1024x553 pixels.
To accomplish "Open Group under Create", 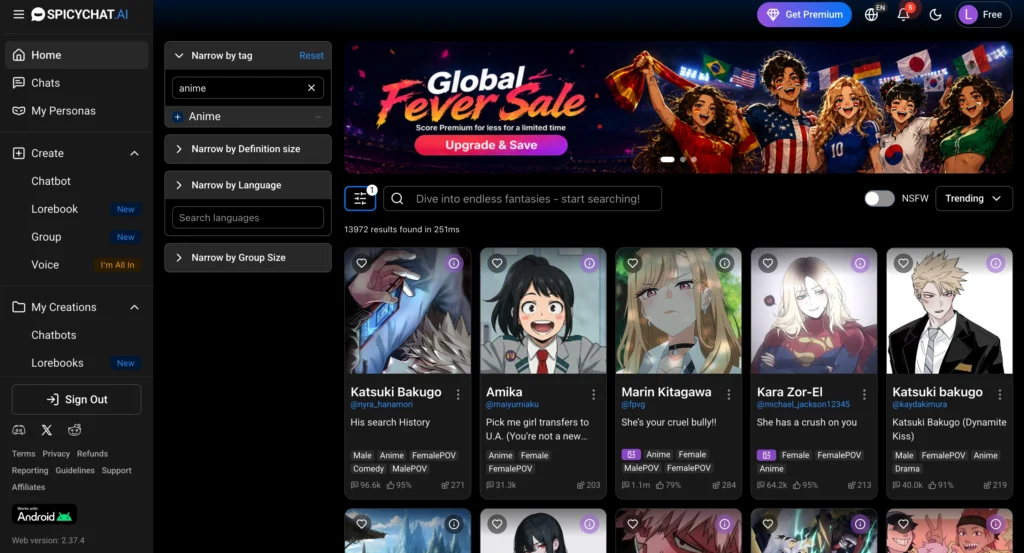I will 46,237.
